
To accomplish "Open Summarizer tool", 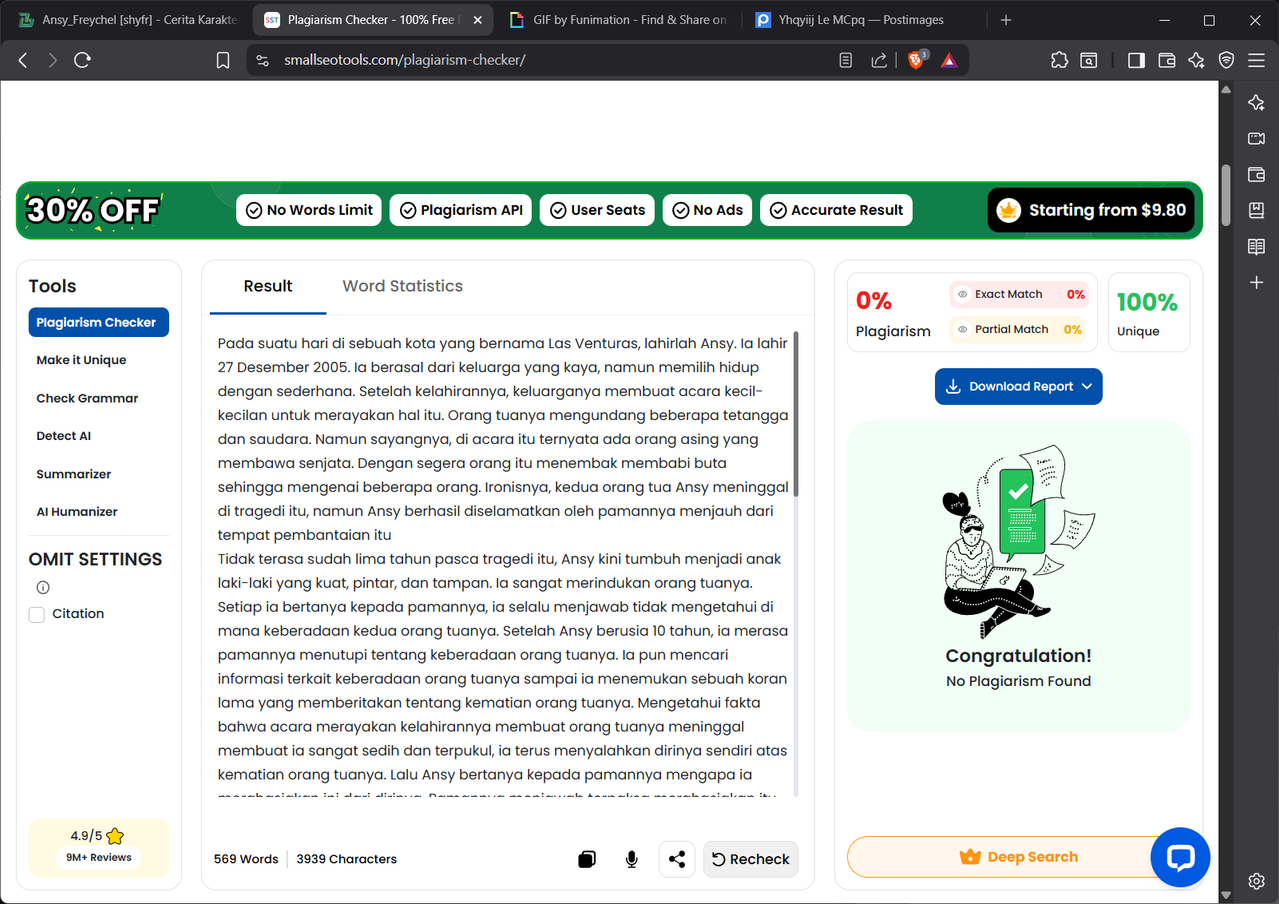I will 73,474.
